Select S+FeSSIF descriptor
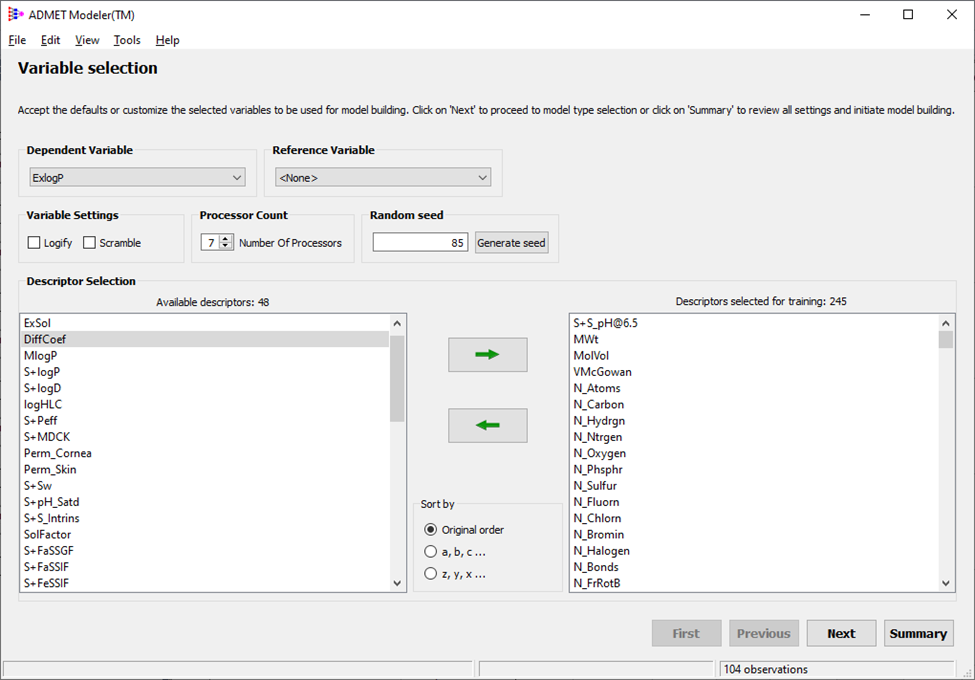 (205, 583)
